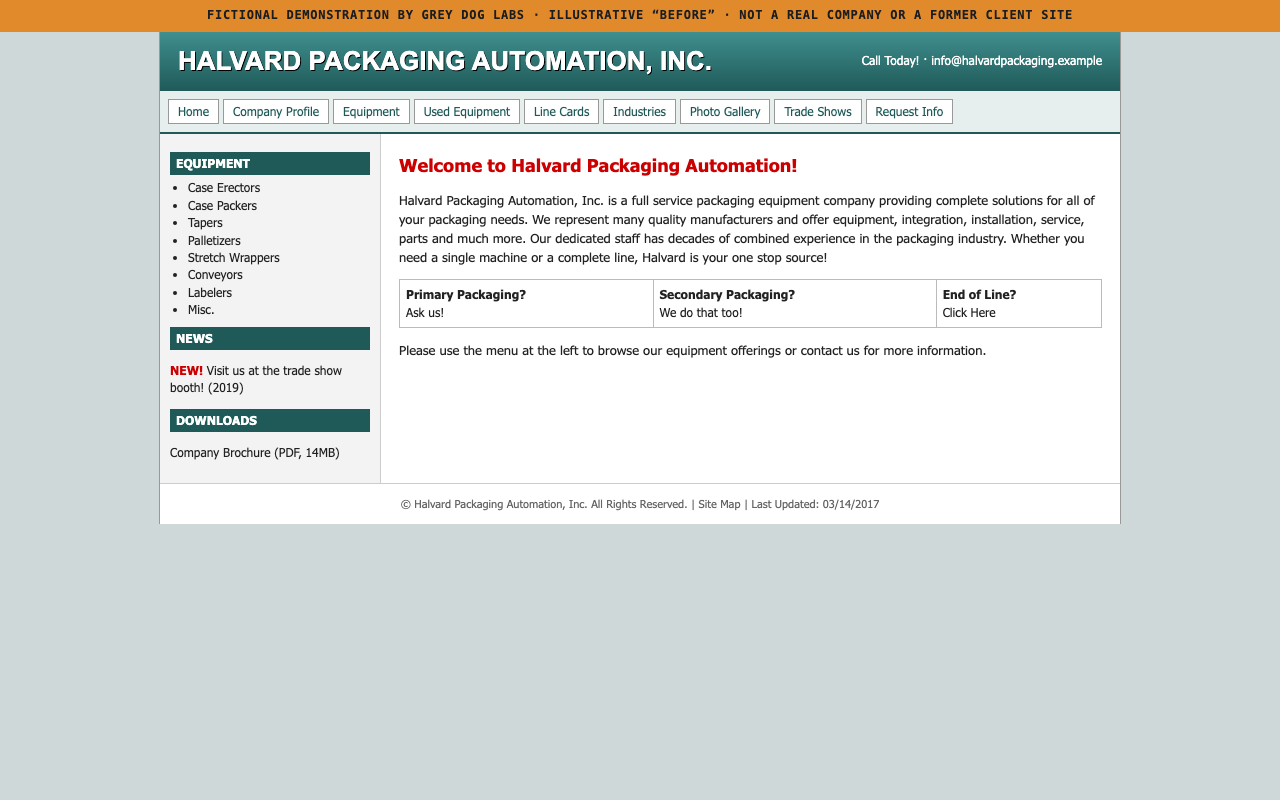Image resolution: width=1280 pixels, height=800 pixels.
Task: Select Used Equipment in the navigation bar
Action: coord(467,112)
